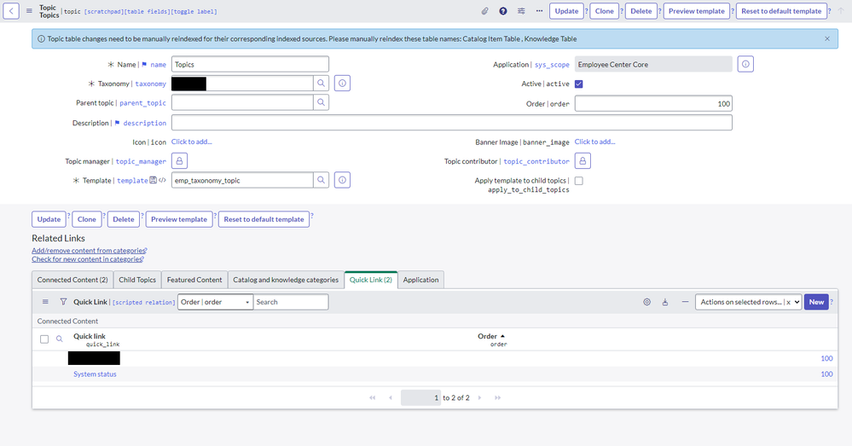852x446 pixels.
Task: Preview the Template record info icon
Action: click(x=342, y=180)
